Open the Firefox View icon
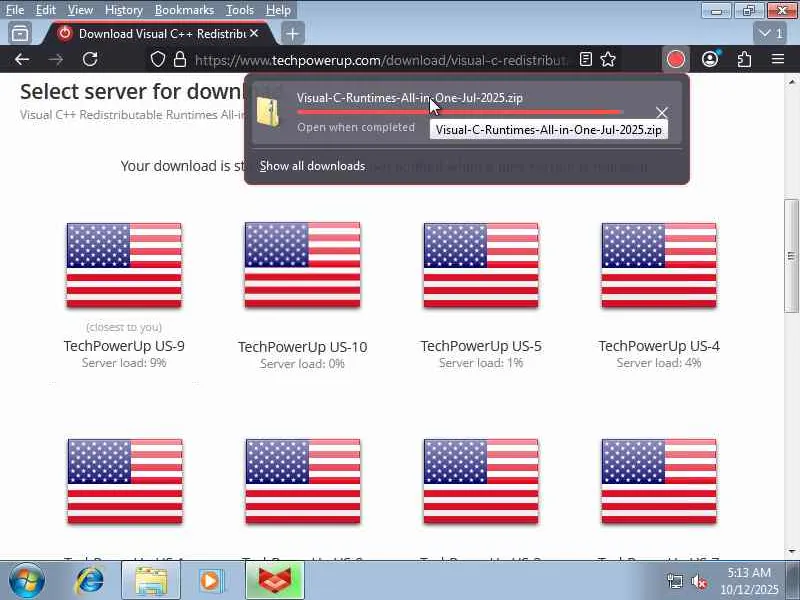 pos(20,34)
